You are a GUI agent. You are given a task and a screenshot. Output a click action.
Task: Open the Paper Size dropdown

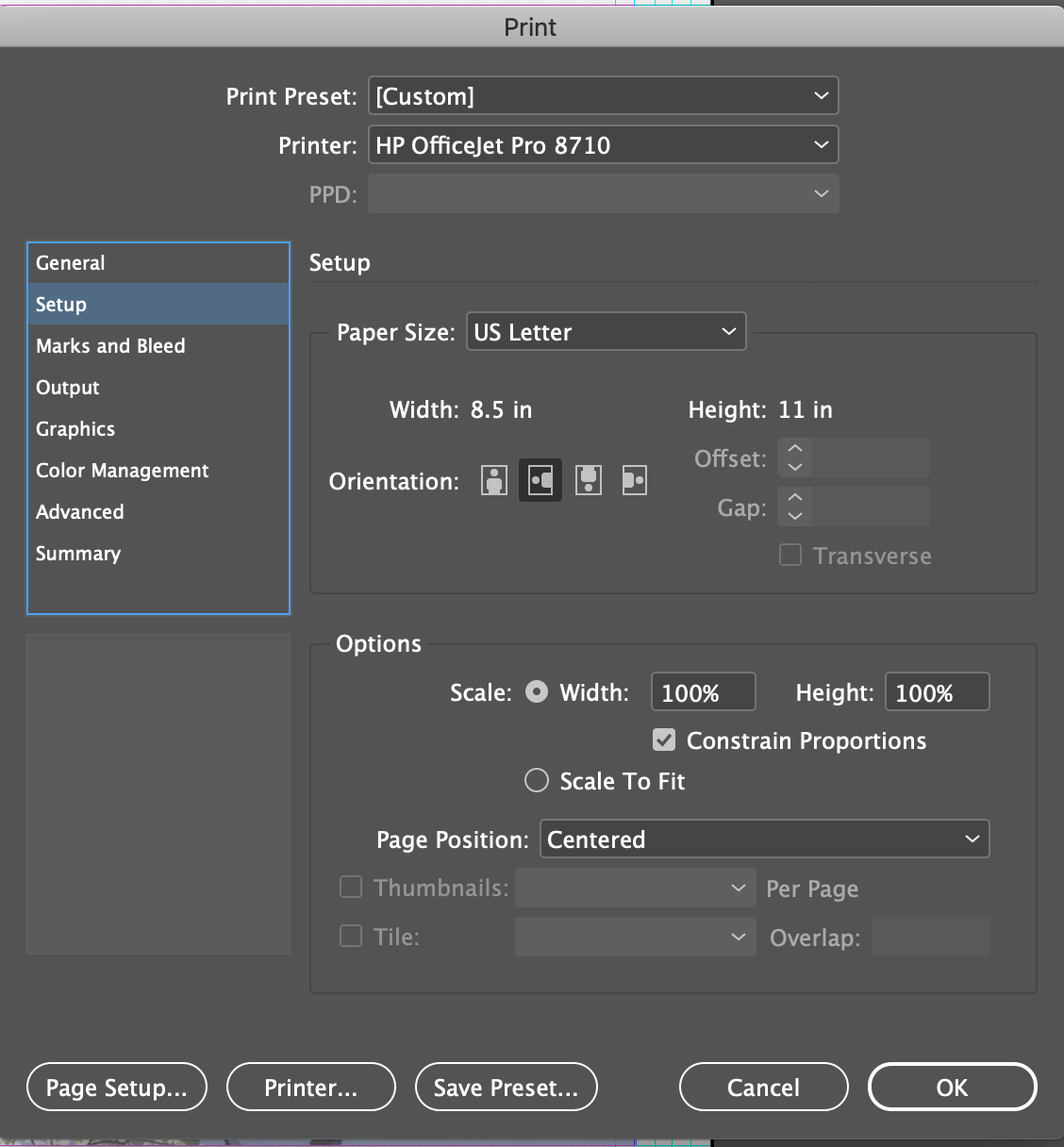[x=606, y=331]
